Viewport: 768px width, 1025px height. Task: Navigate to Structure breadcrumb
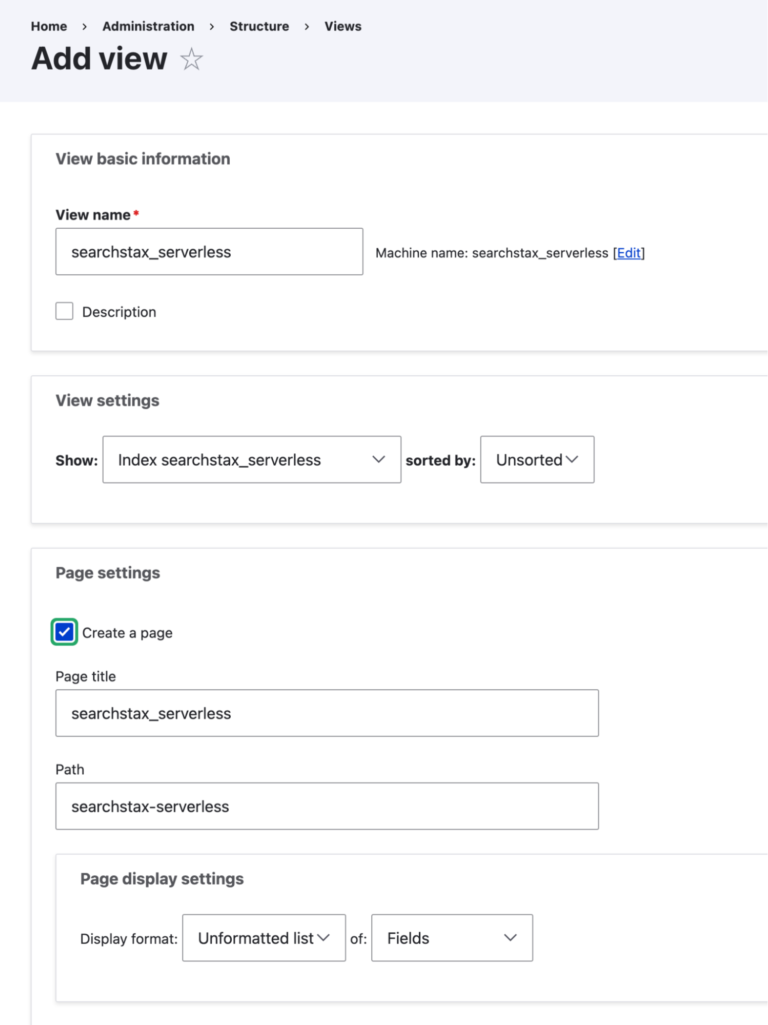[x=259, y=26]
